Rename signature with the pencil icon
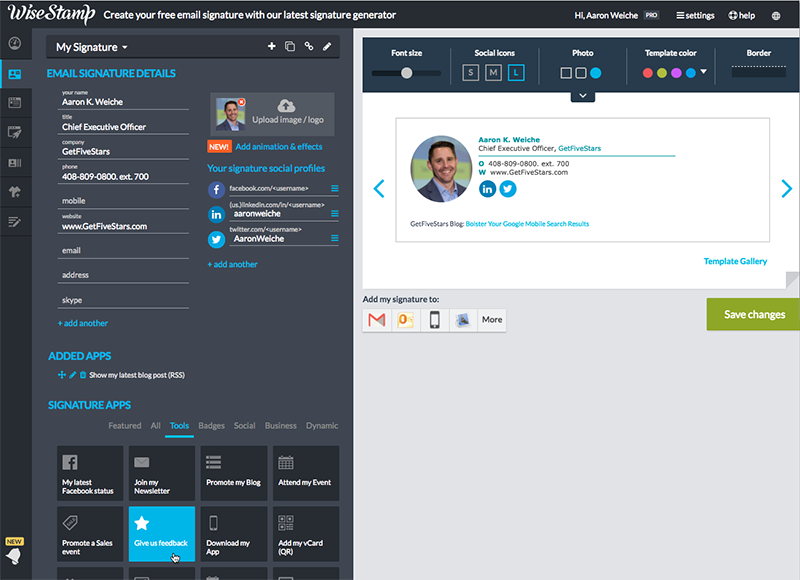Image resolution: width=800 pixels, height=580 pixels. (x=327, y=46)
